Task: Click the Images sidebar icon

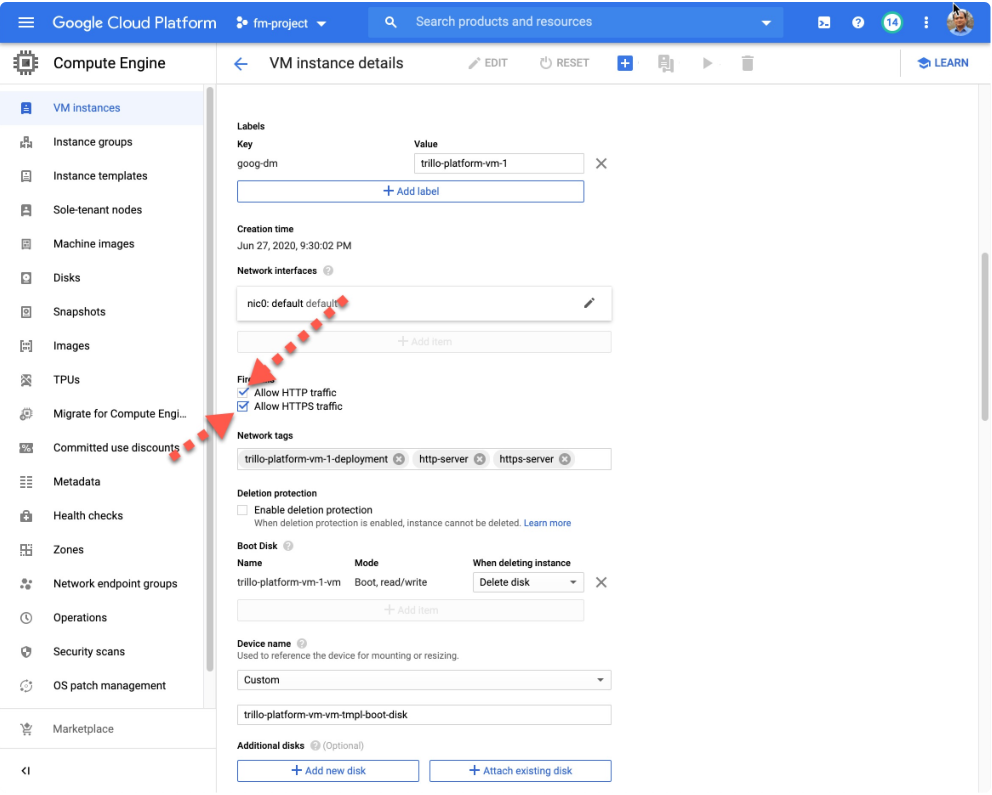Action: 26,346
